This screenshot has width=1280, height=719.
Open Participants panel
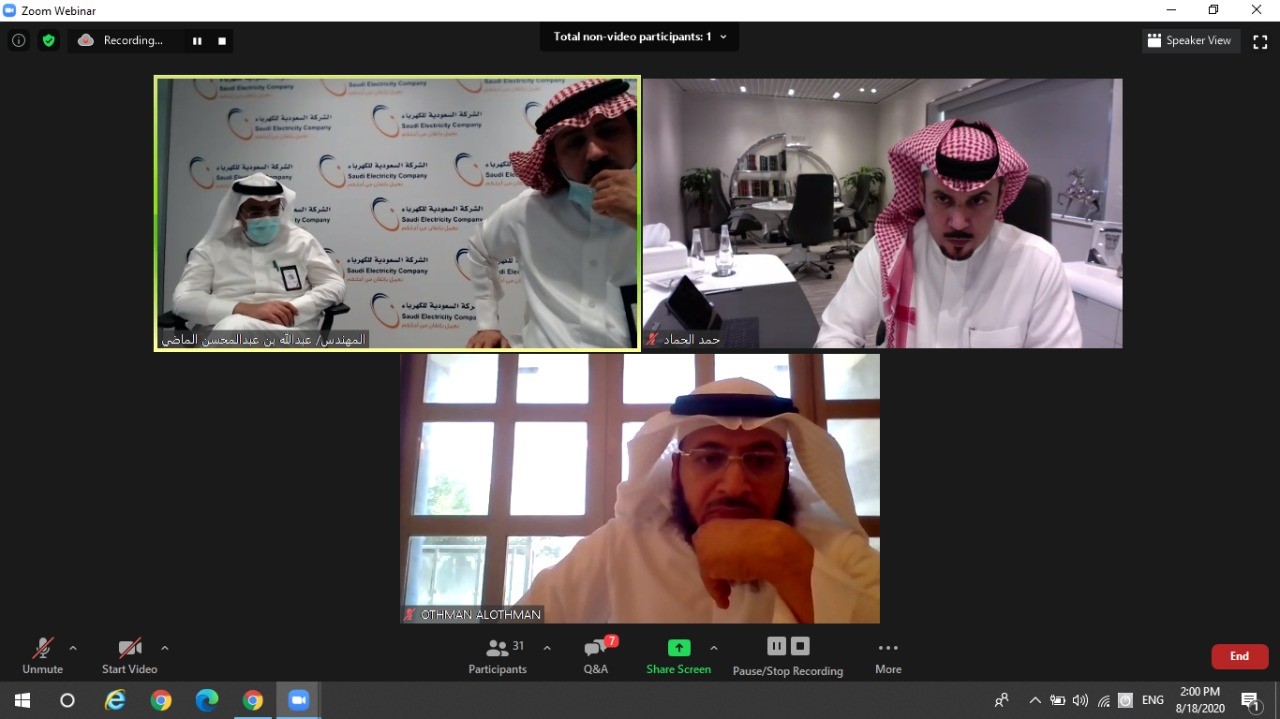pos(497,657)
